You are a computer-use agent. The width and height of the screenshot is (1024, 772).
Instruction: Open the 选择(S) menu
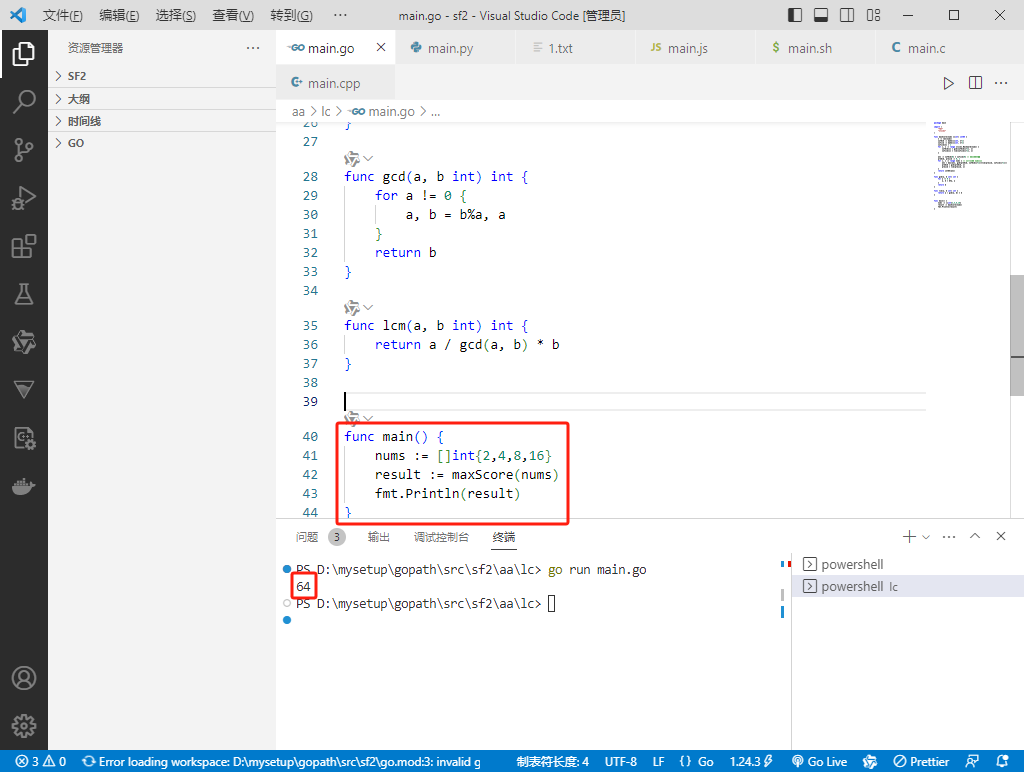(176, 15)
